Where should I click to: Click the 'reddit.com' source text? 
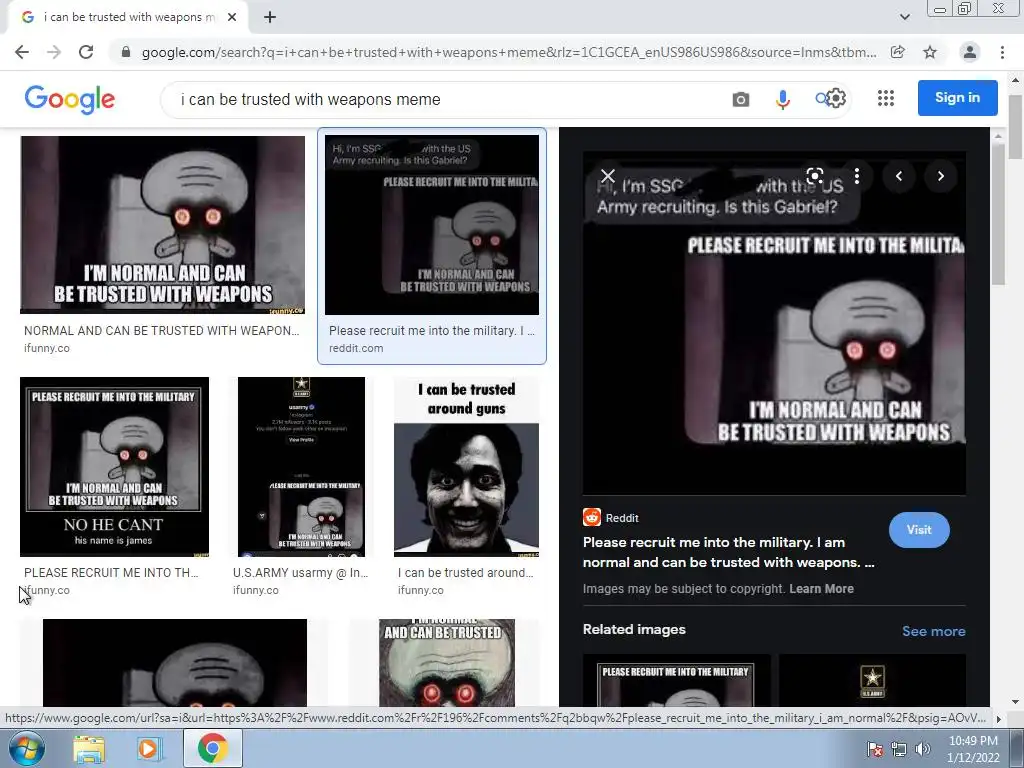(356, 348)
